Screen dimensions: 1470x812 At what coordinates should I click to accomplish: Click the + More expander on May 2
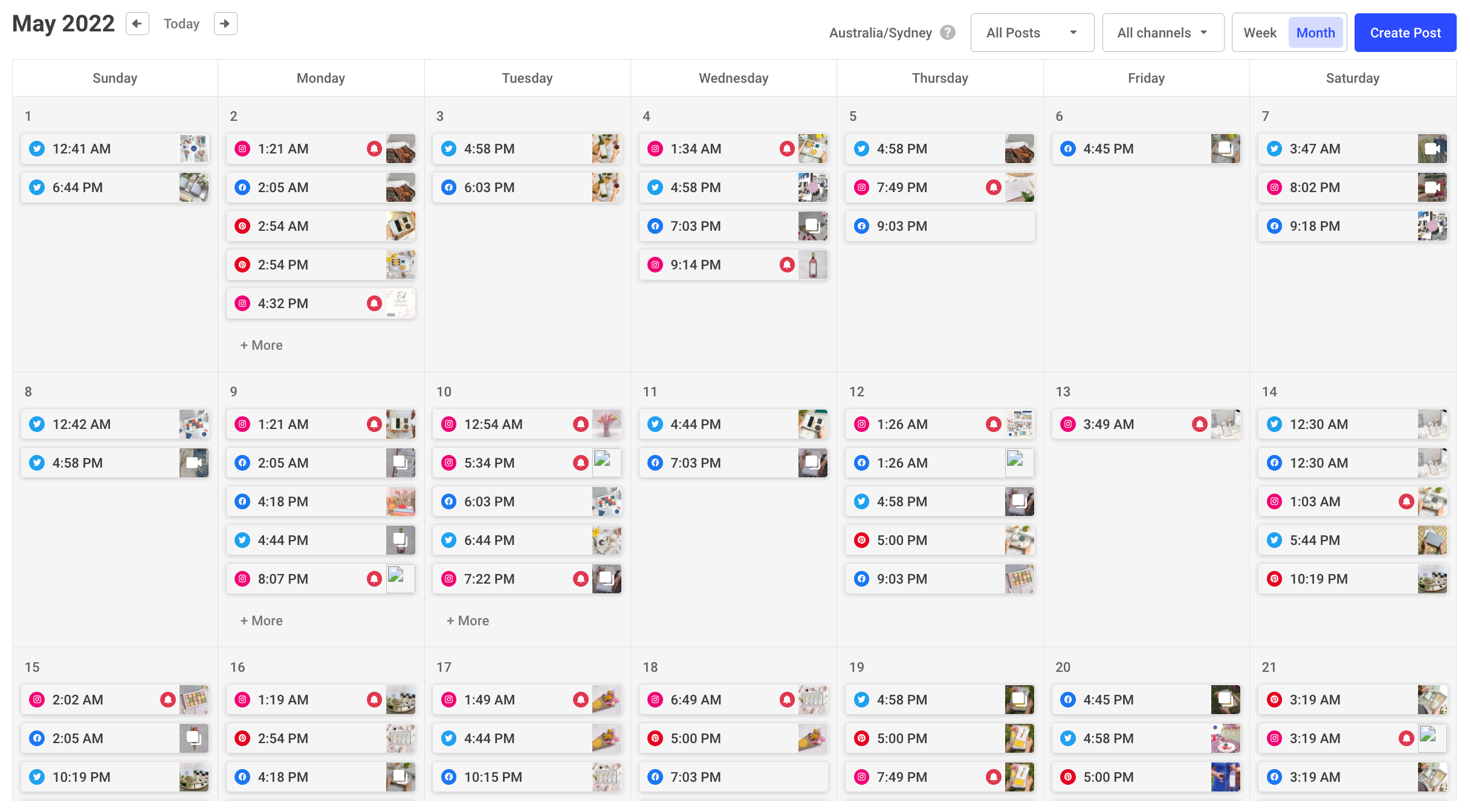[260, 345]
